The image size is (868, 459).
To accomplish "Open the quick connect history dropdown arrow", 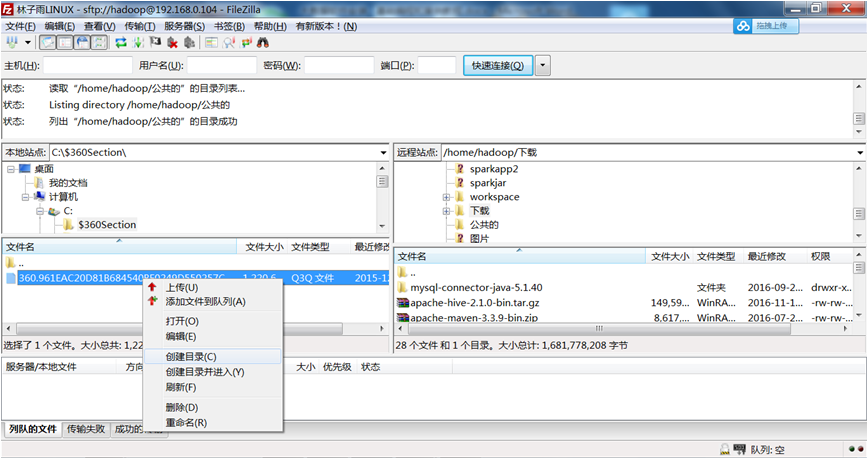I will (x=543, y=66).
